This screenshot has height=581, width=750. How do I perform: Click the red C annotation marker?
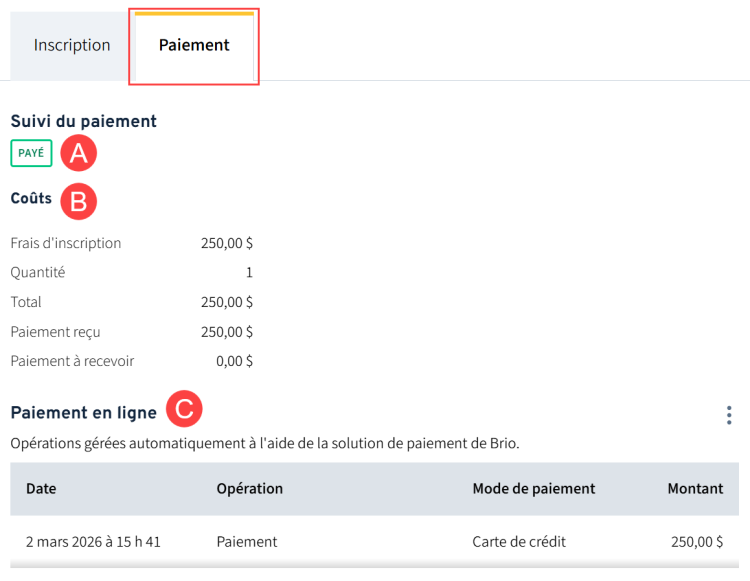pyautogui.click(x=184, y=409)
